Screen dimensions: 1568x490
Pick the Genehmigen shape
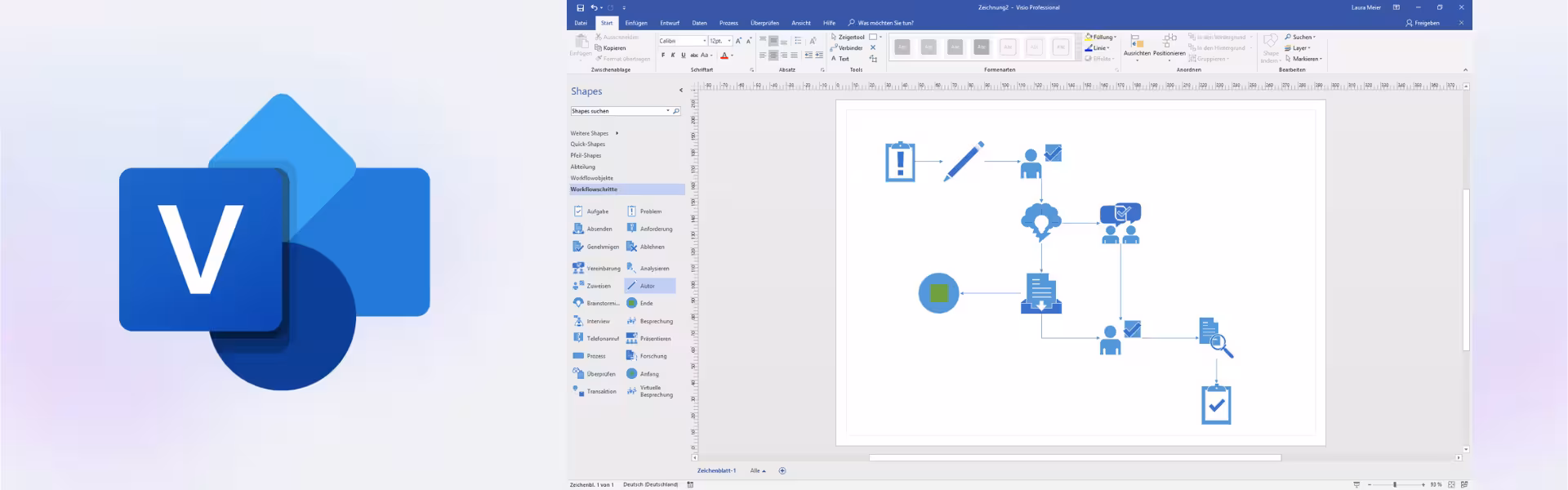point(596,247)
